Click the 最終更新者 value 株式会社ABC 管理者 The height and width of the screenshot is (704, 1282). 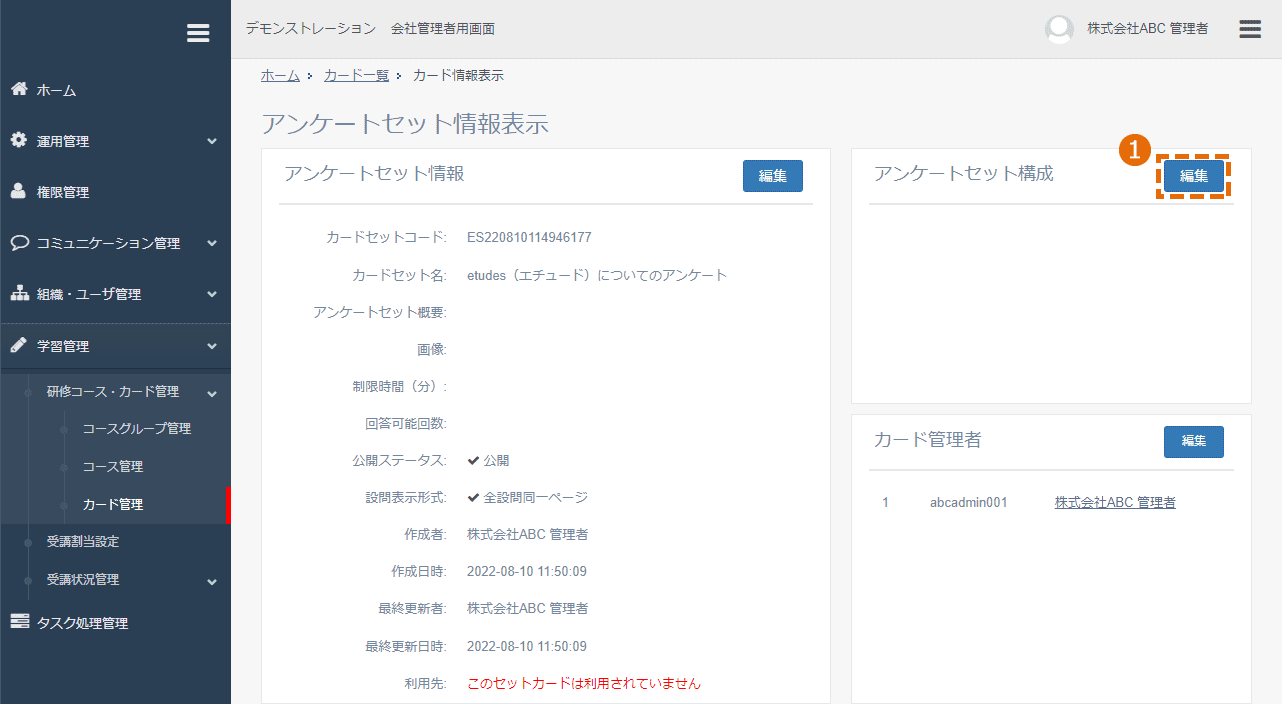point(527,608)
